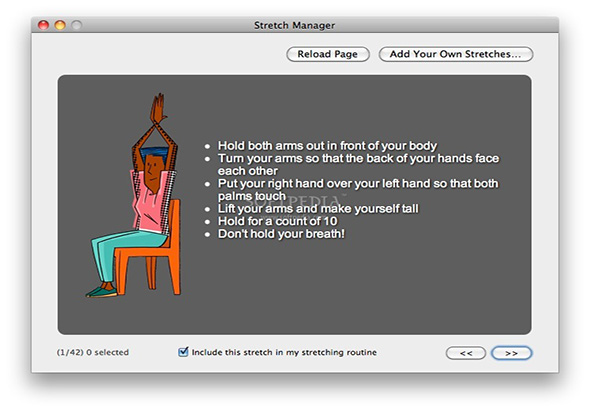Screen dimensions: 590x411
Task: Click 'Don't hold your breath!' line
Action: (x=281, y=234)
